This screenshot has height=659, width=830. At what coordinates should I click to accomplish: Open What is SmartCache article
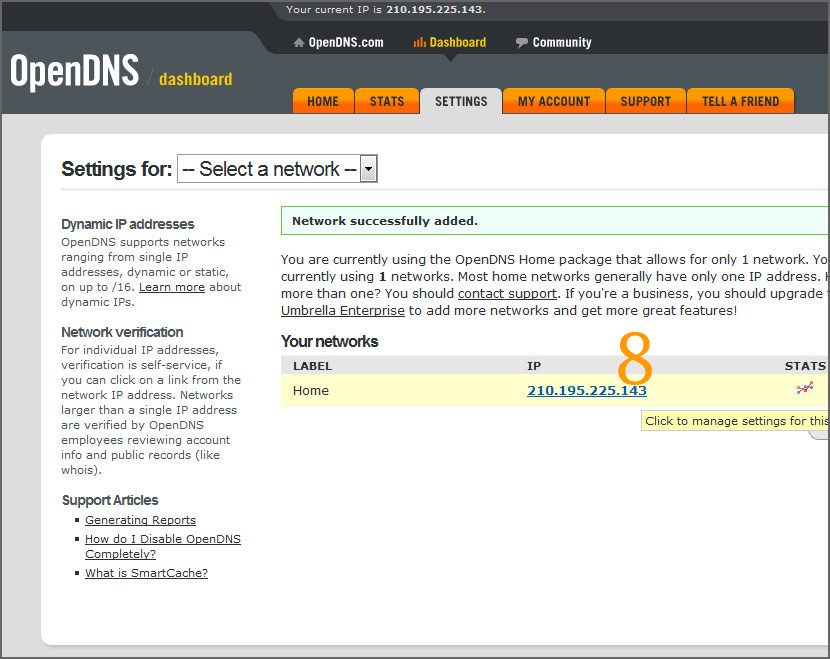tap(146, 573)
